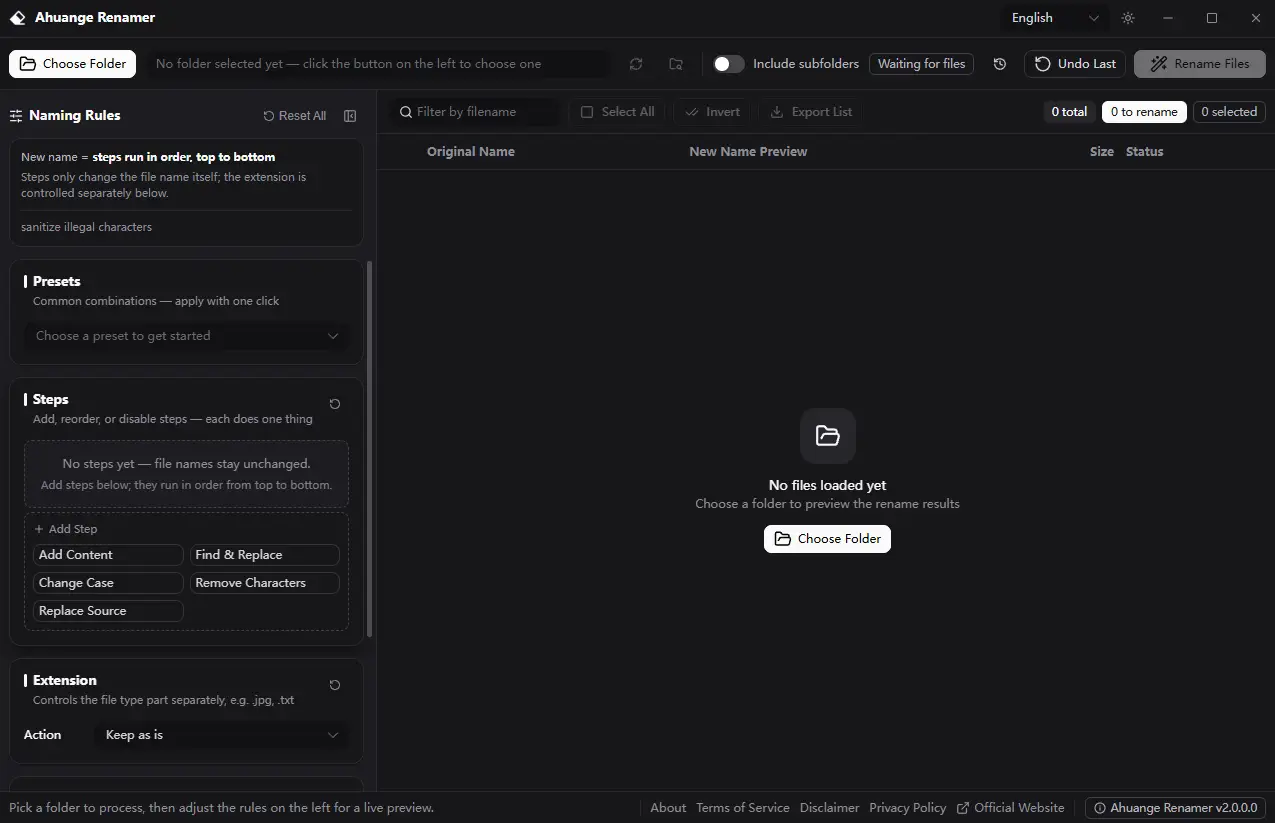Select the '0 total' filter tab

tap(1069, 112)
